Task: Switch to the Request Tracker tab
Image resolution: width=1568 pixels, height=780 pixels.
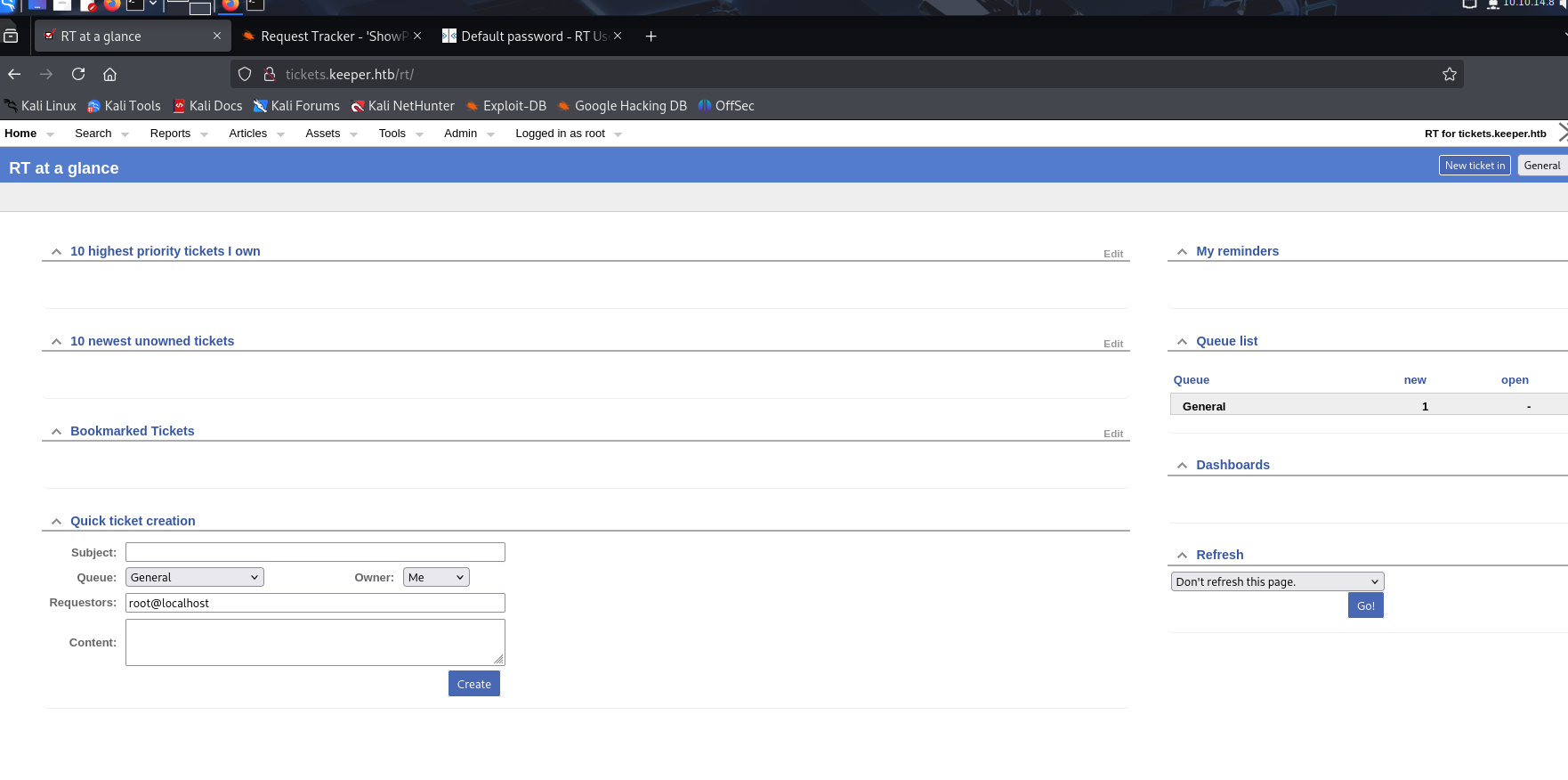Action: pos(325,37)
